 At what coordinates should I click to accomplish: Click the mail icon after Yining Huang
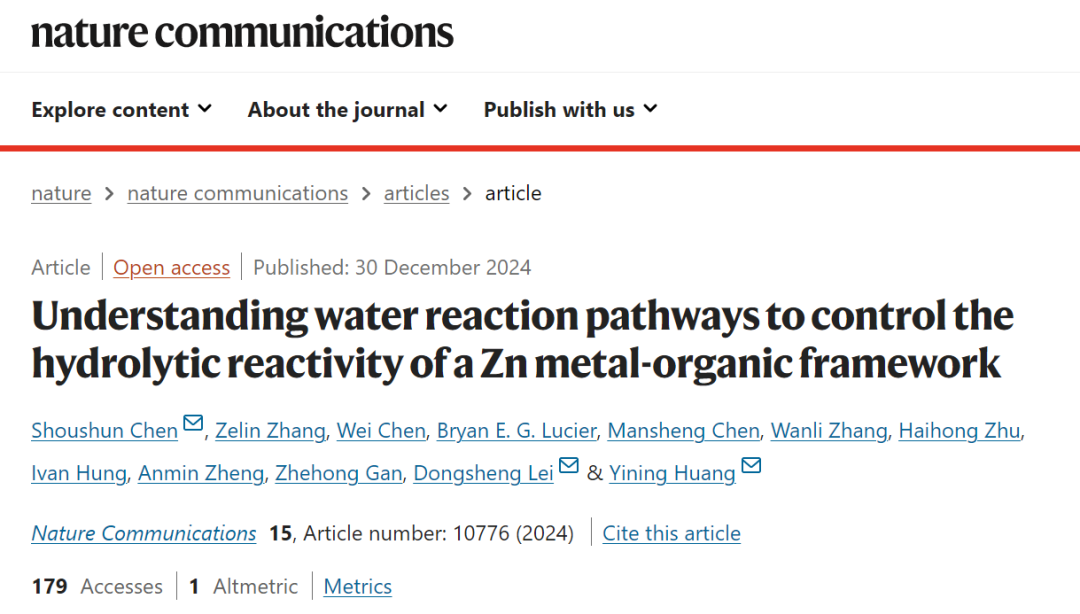[x=751, y=465]
